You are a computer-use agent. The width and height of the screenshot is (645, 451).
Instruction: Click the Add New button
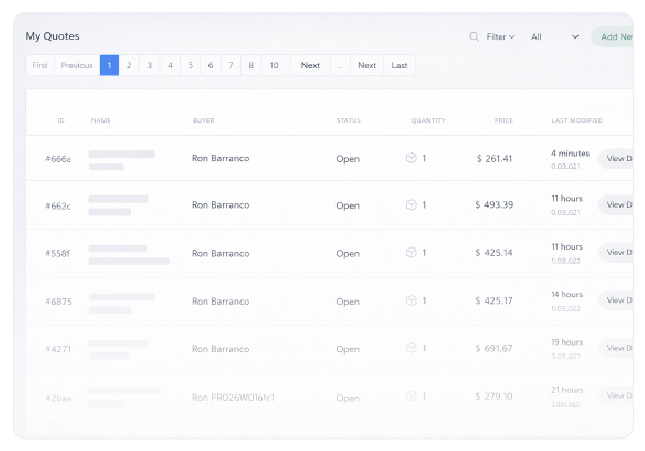[x=615, y=37]
